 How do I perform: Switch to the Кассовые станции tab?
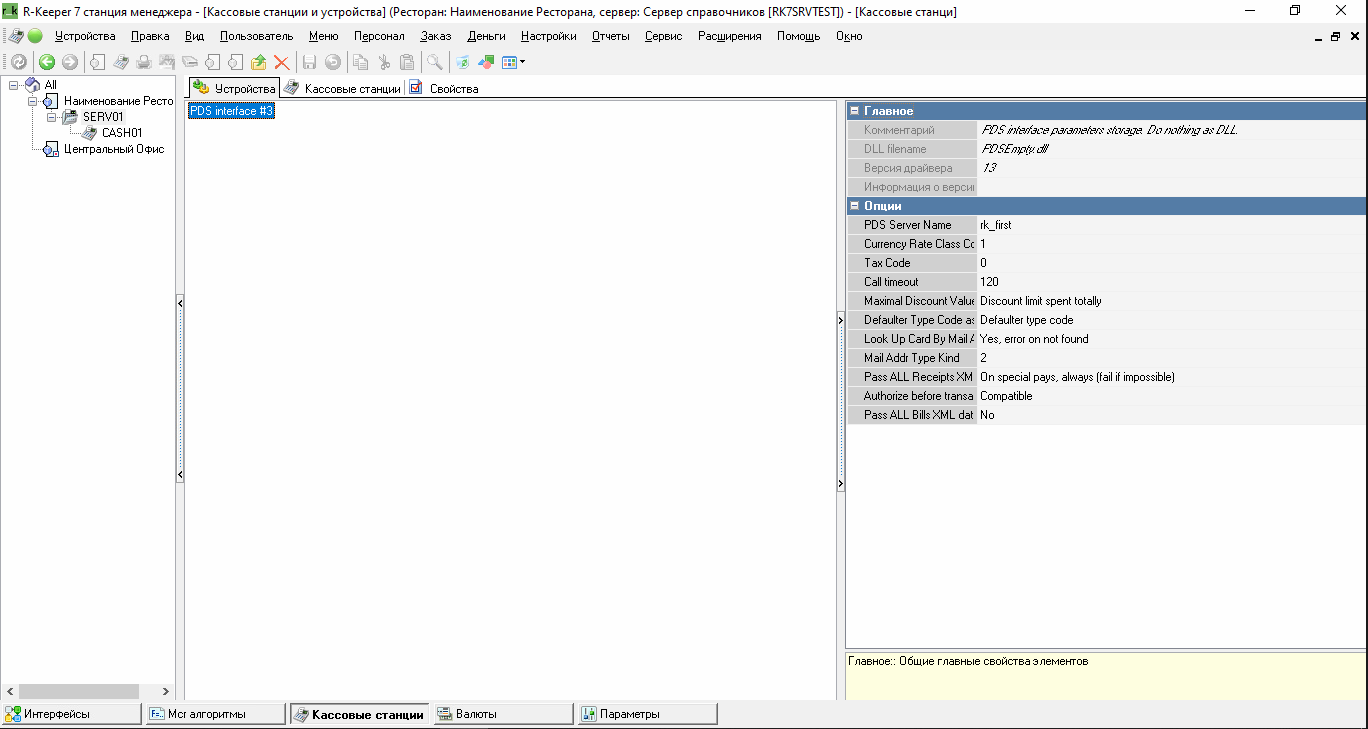tap(342, 88)
